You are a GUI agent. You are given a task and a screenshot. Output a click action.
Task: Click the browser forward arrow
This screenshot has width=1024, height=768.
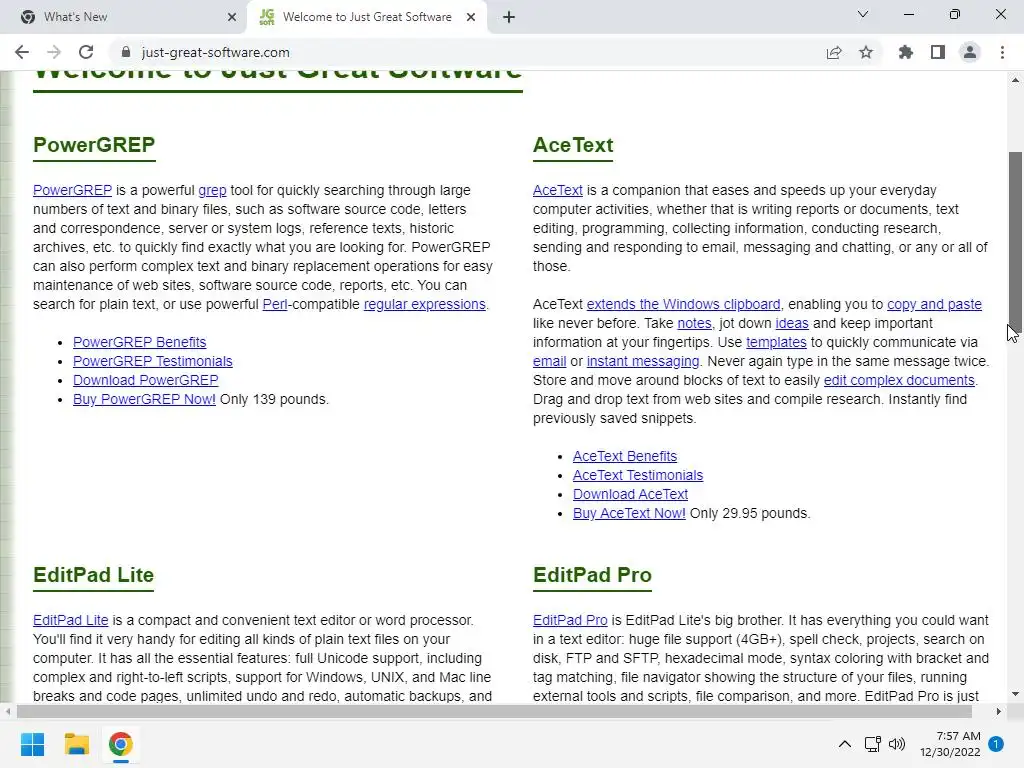(x=54, y=52)
